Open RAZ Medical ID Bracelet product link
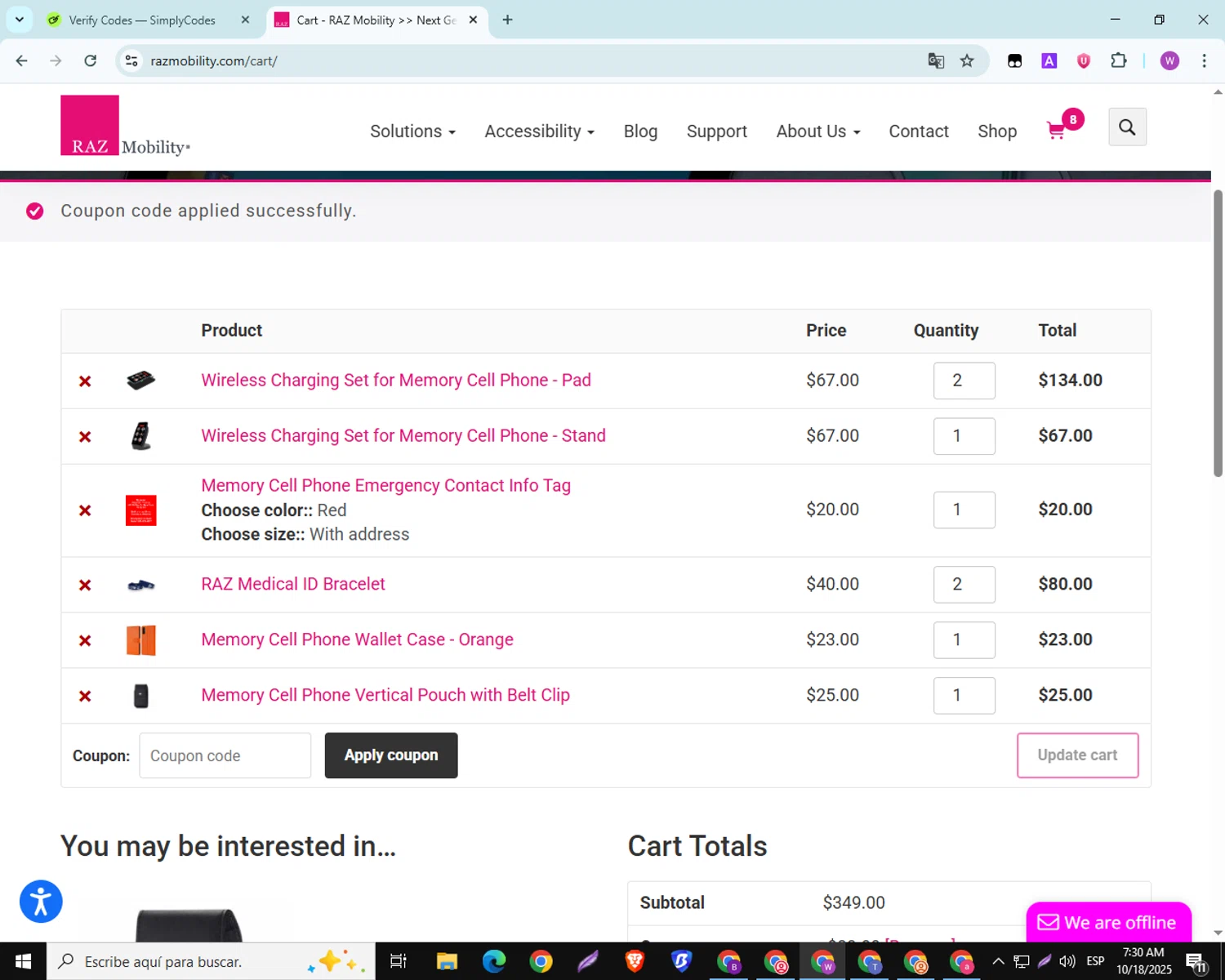Screen dimensions: 1225x980 click(x=293, y=585)
